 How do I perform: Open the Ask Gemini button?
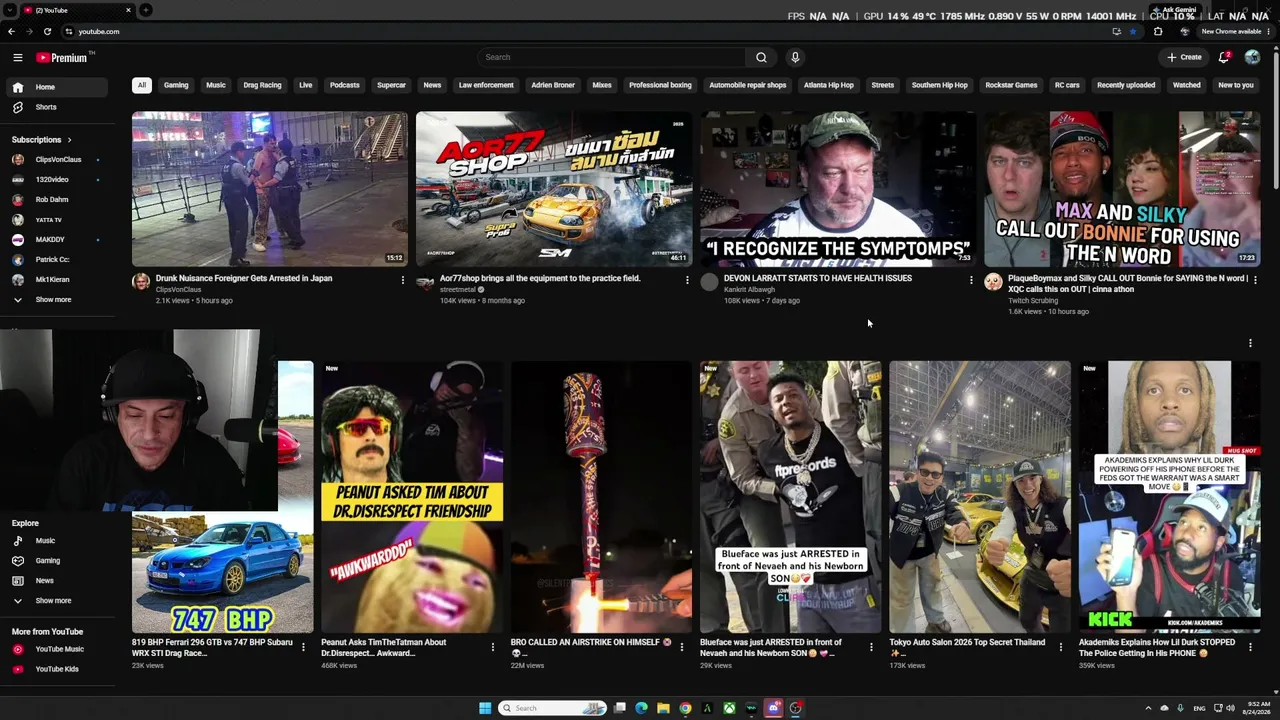[1174, 10]
